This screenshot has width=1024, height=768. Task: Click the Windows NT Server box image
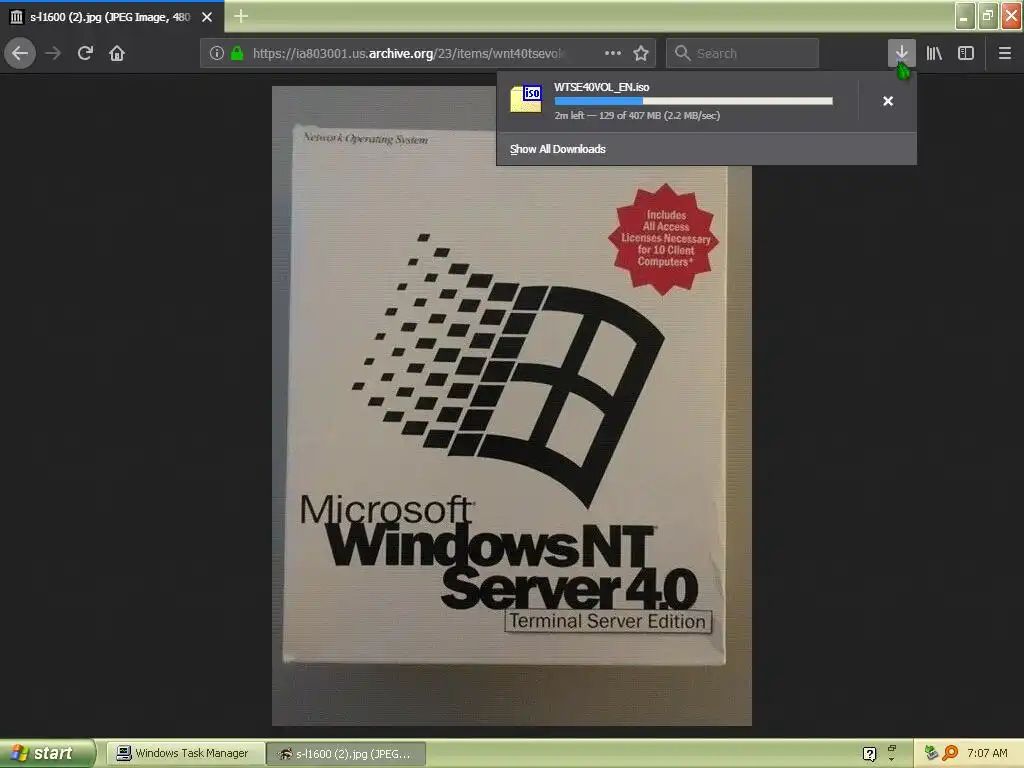pyautogui.click(x=511, y=406)
